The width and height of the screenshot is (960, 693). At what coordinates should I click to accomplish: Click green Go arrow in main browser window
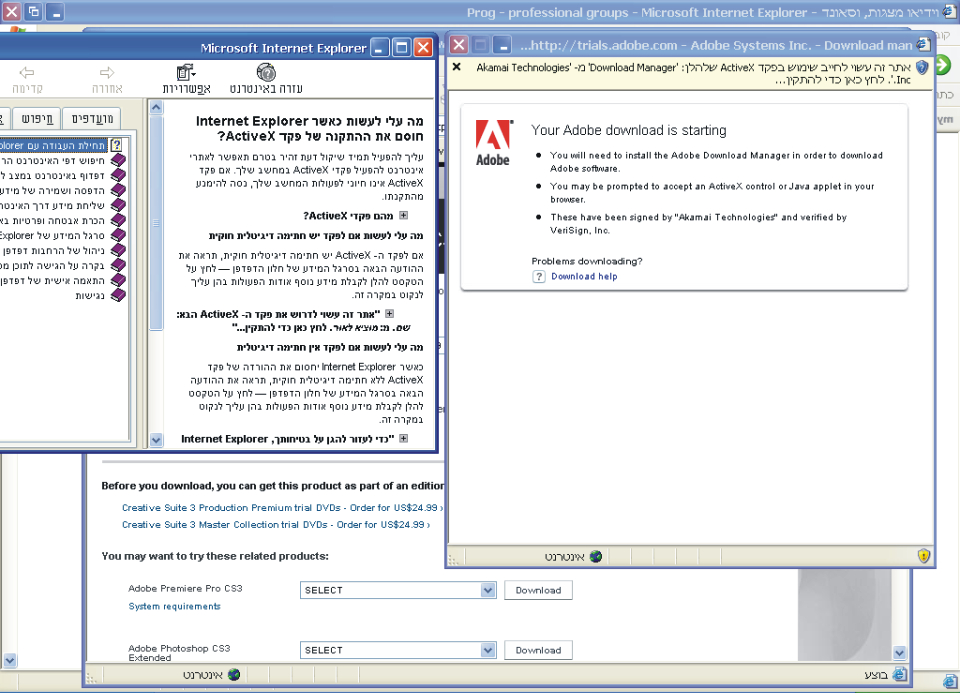pos(943,65)
